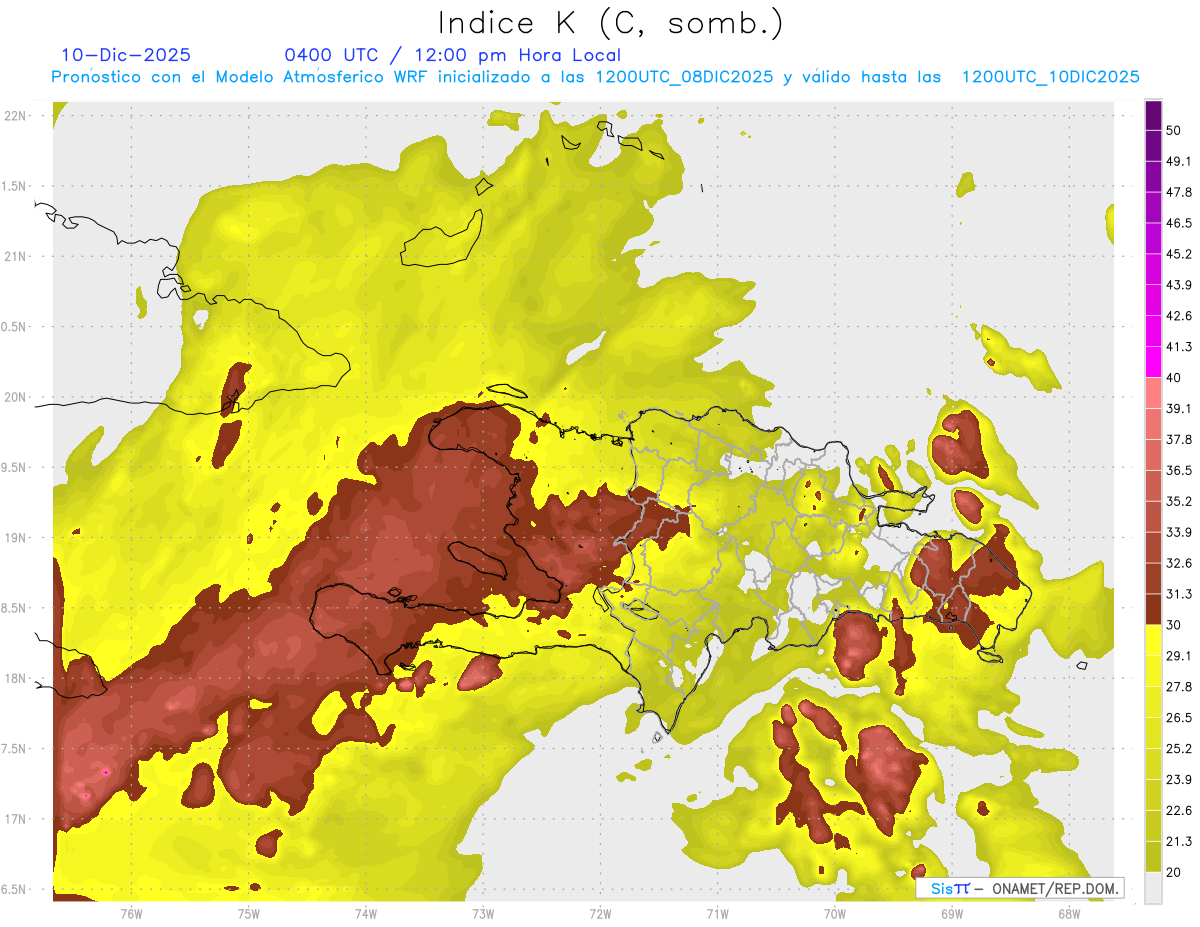Click legend value "29.1"
This screenshot has width=1200, height=927.
coord(1179,656)
